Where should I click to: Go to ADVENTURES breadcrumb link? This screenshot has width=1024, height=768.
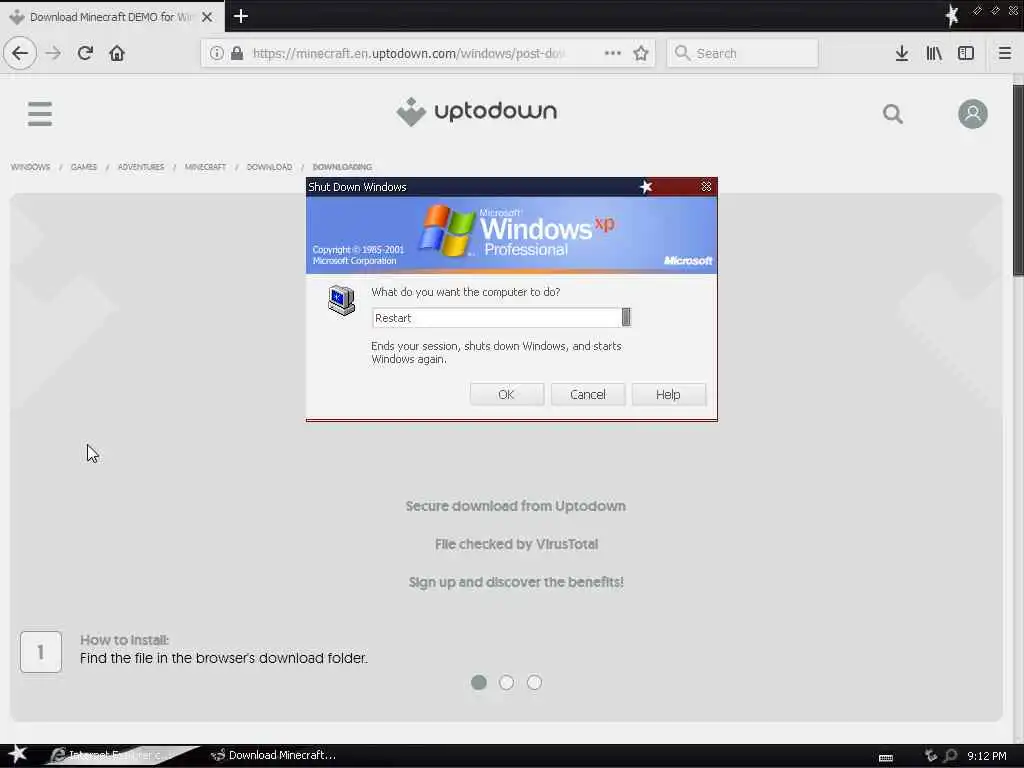coord(140,167)
